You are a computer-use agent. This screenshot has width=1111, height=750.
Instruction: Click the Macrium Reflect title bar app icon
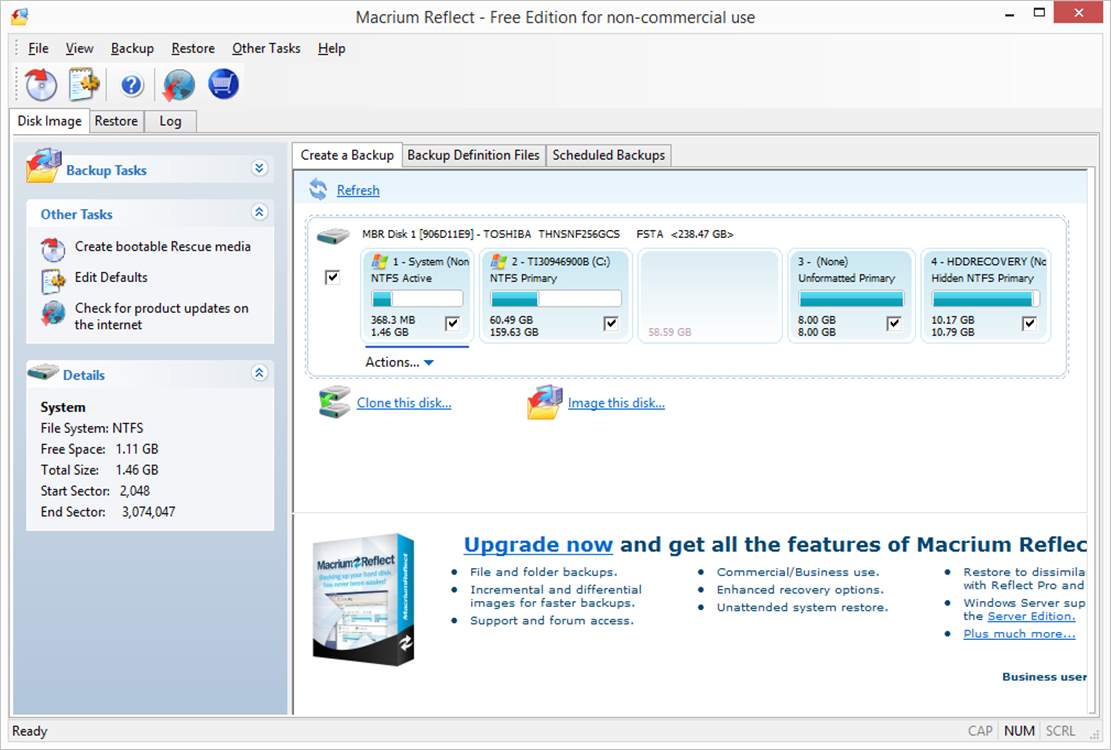(20, 16)
